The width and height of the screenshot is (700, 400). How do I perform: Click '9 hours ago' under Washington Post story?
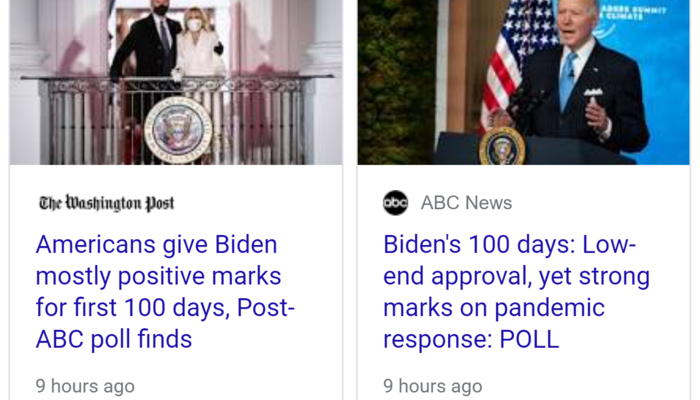pos(85,386)
